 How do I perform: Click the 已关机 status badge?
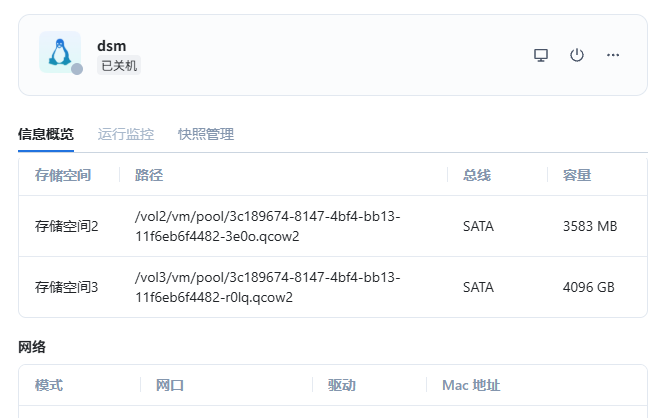pos(119,65)
